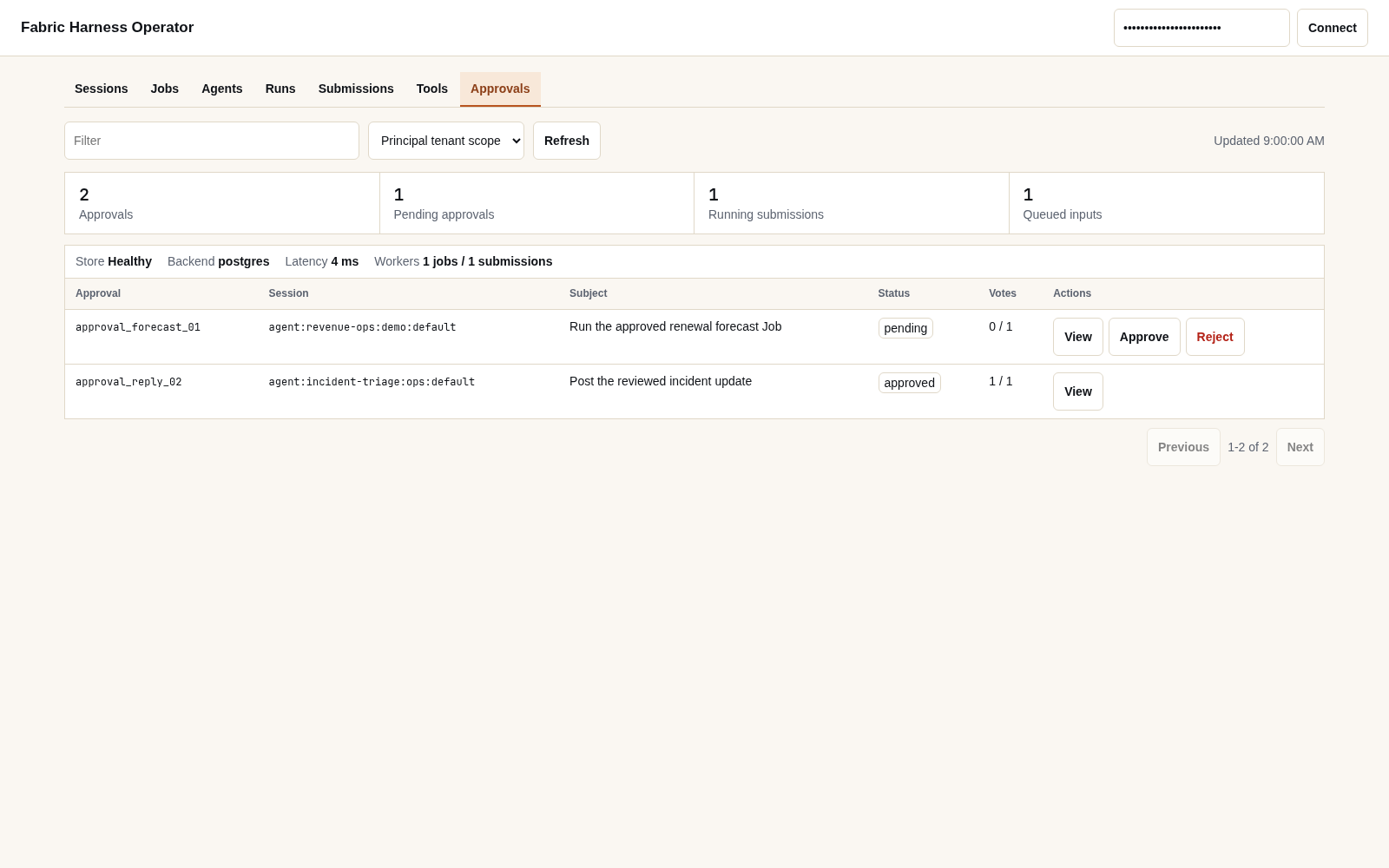Select session agent:revenue-ops:demo:default
1389x868 pixels.
click(362, 327)
